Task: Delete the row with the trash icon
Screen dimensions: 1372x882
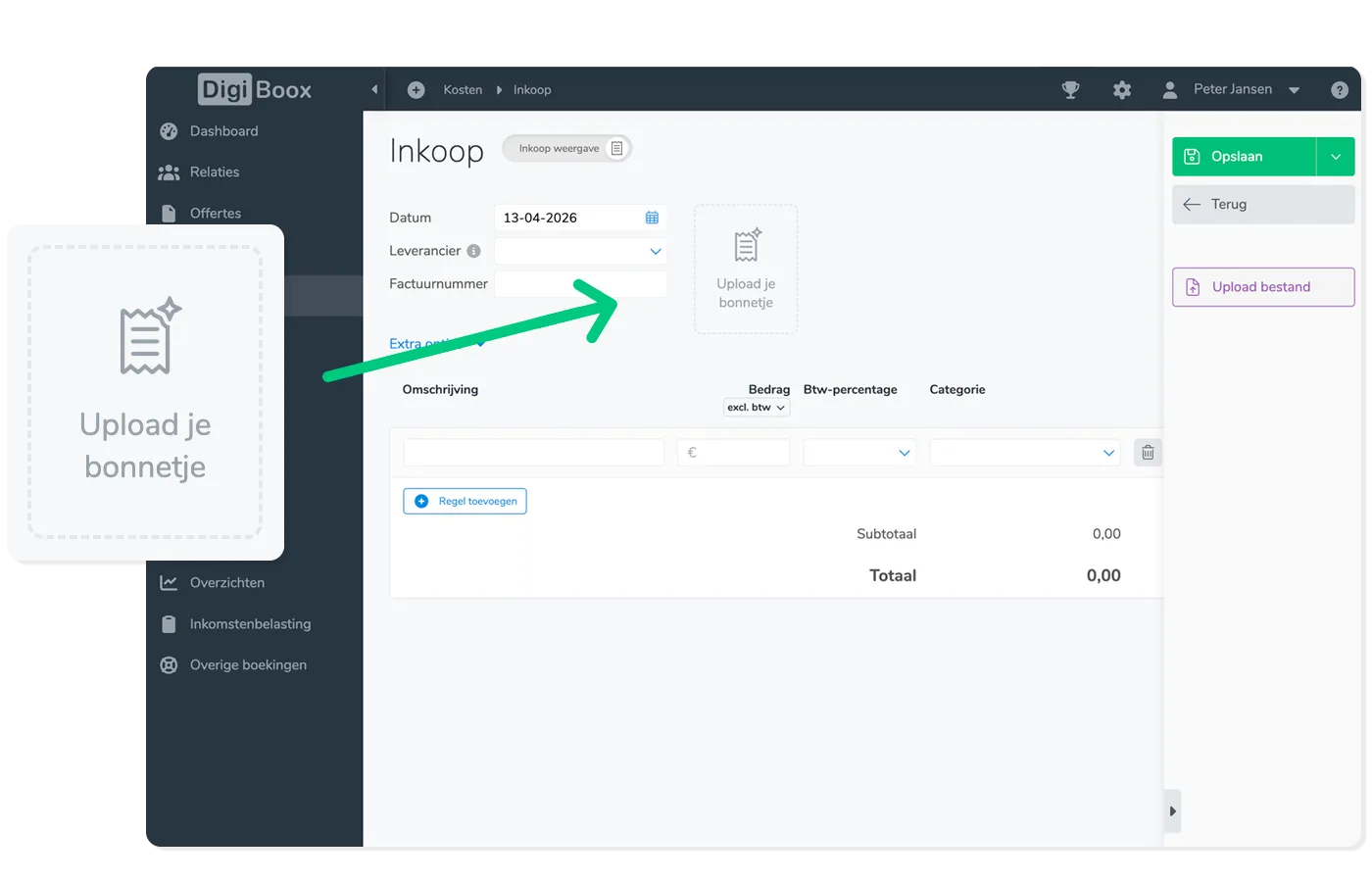Action: click(x=1148, y=453)
